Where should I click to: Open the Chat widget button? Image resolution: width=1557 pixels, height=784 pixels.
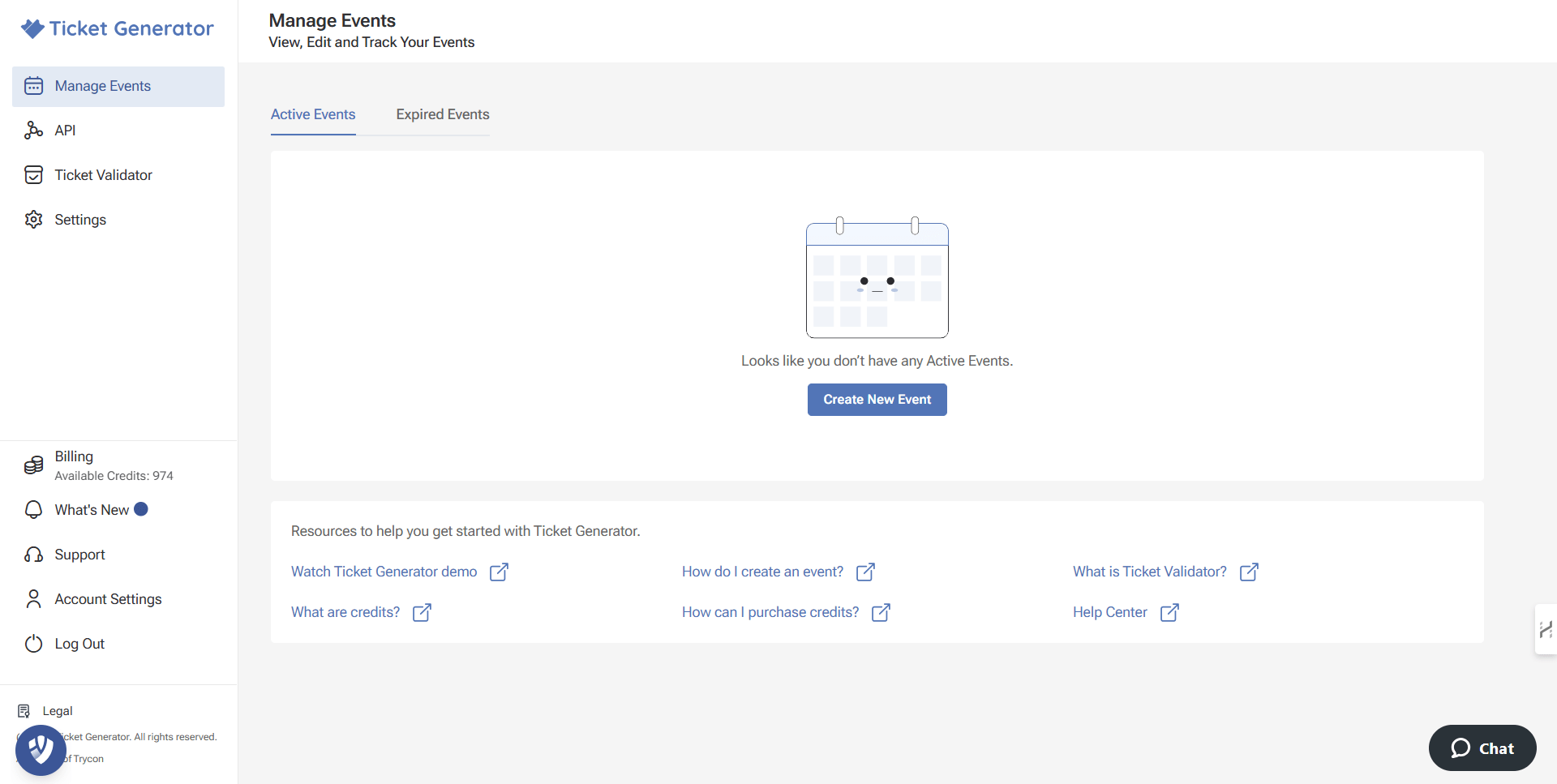click(x=1482, y=748)
